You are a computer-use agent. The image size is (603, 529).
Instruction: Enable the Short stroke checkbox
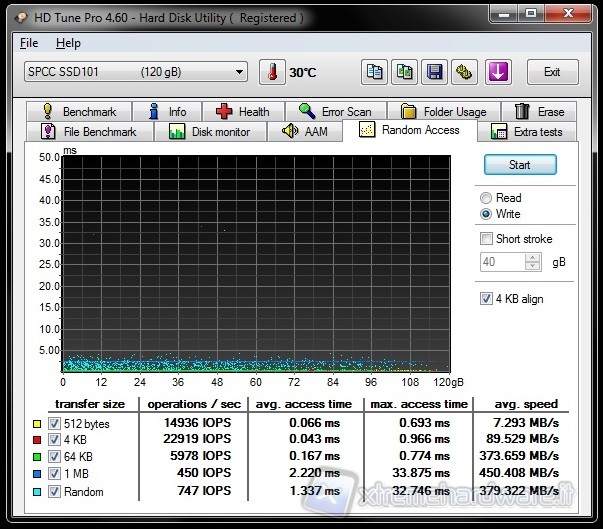pos(487,239)
